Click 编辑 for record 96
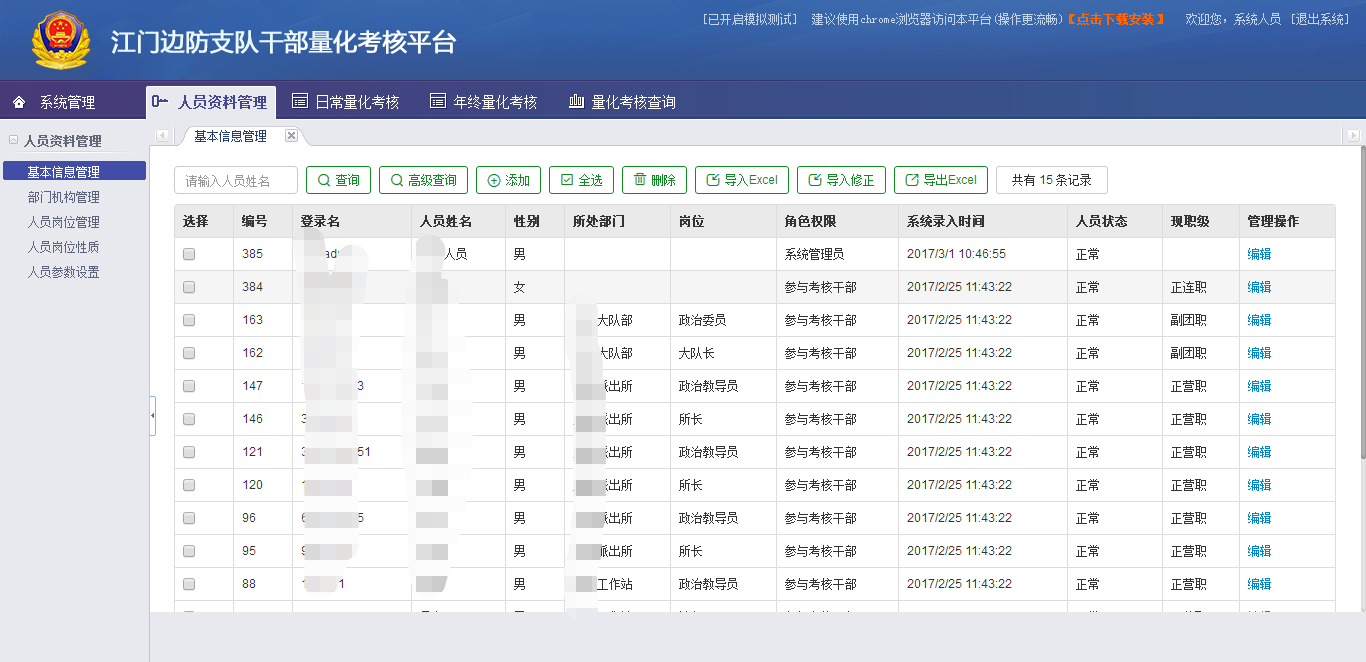Viewport: 1366px width, 662px height. click(1259, 518)
